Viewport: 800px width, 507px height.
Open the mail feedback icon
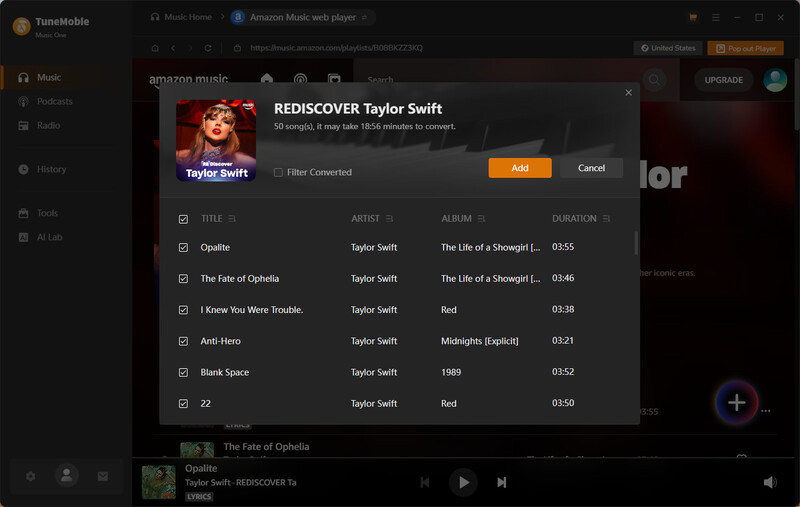click(103, 476)
